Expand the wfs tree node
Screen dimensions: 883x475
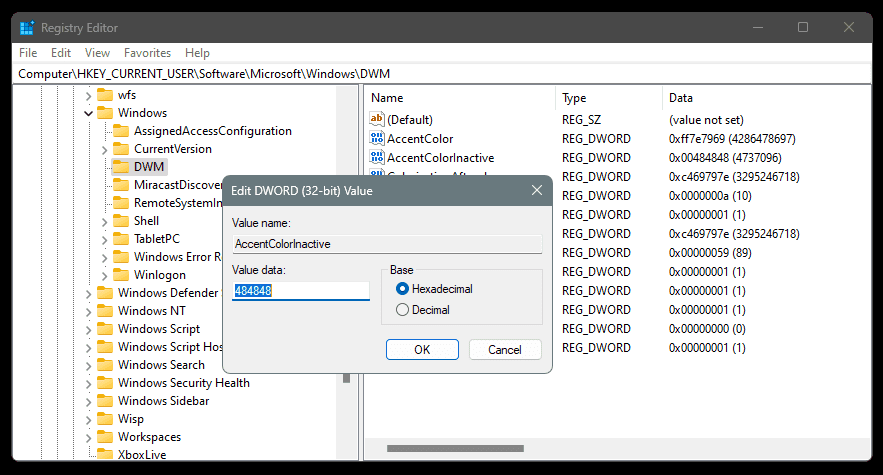click(x=88, y=96)
